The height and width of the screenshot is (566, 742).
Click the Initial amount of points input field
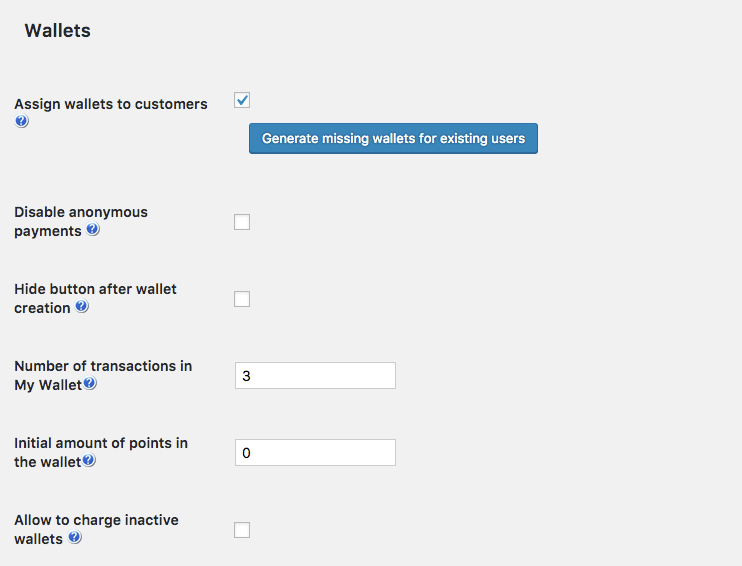click(x=315, y=453)
